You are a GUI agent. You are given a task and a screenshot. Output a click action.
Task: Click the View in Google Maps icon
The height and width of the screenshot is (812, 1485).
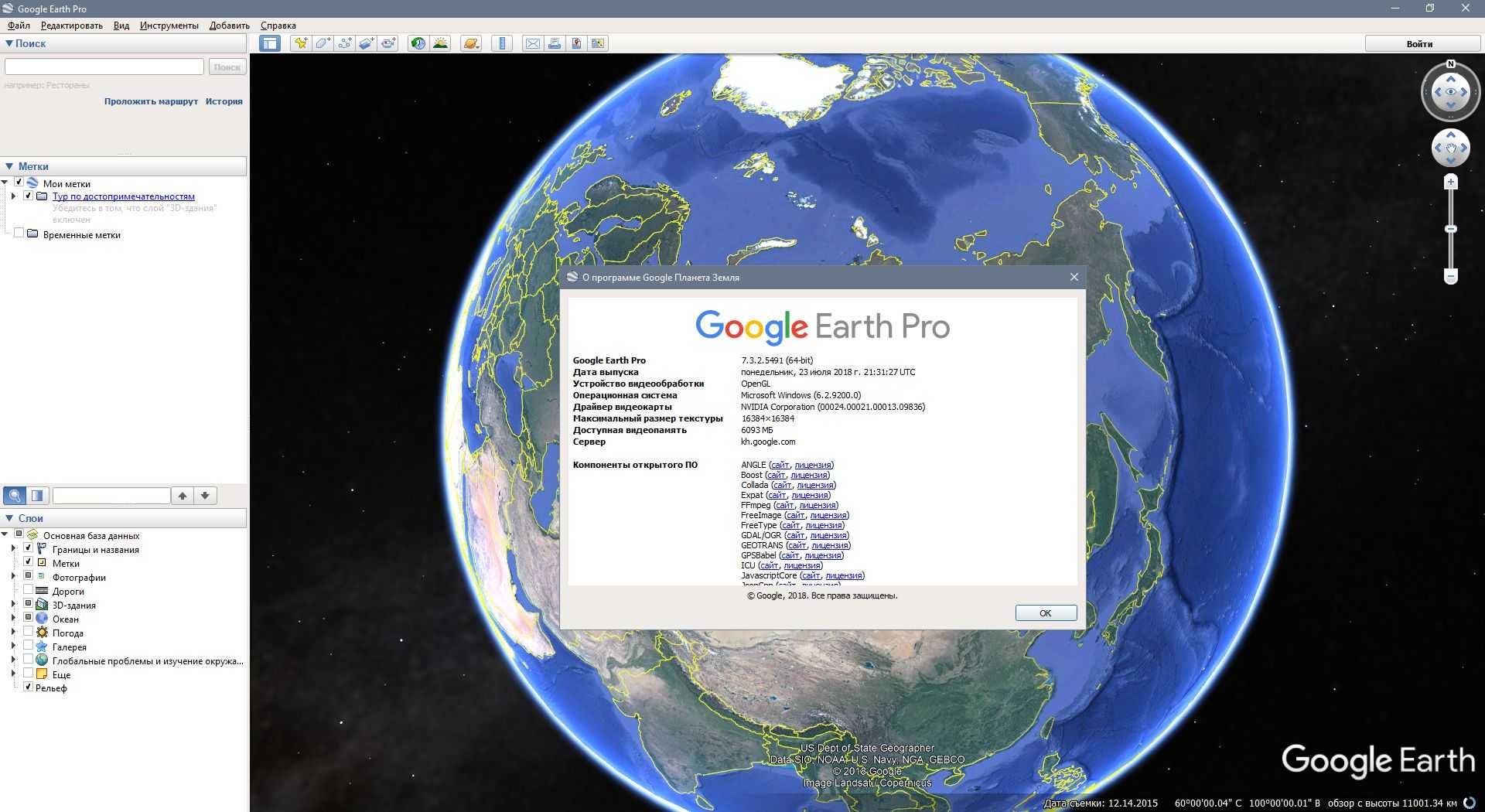click(598, 43)
